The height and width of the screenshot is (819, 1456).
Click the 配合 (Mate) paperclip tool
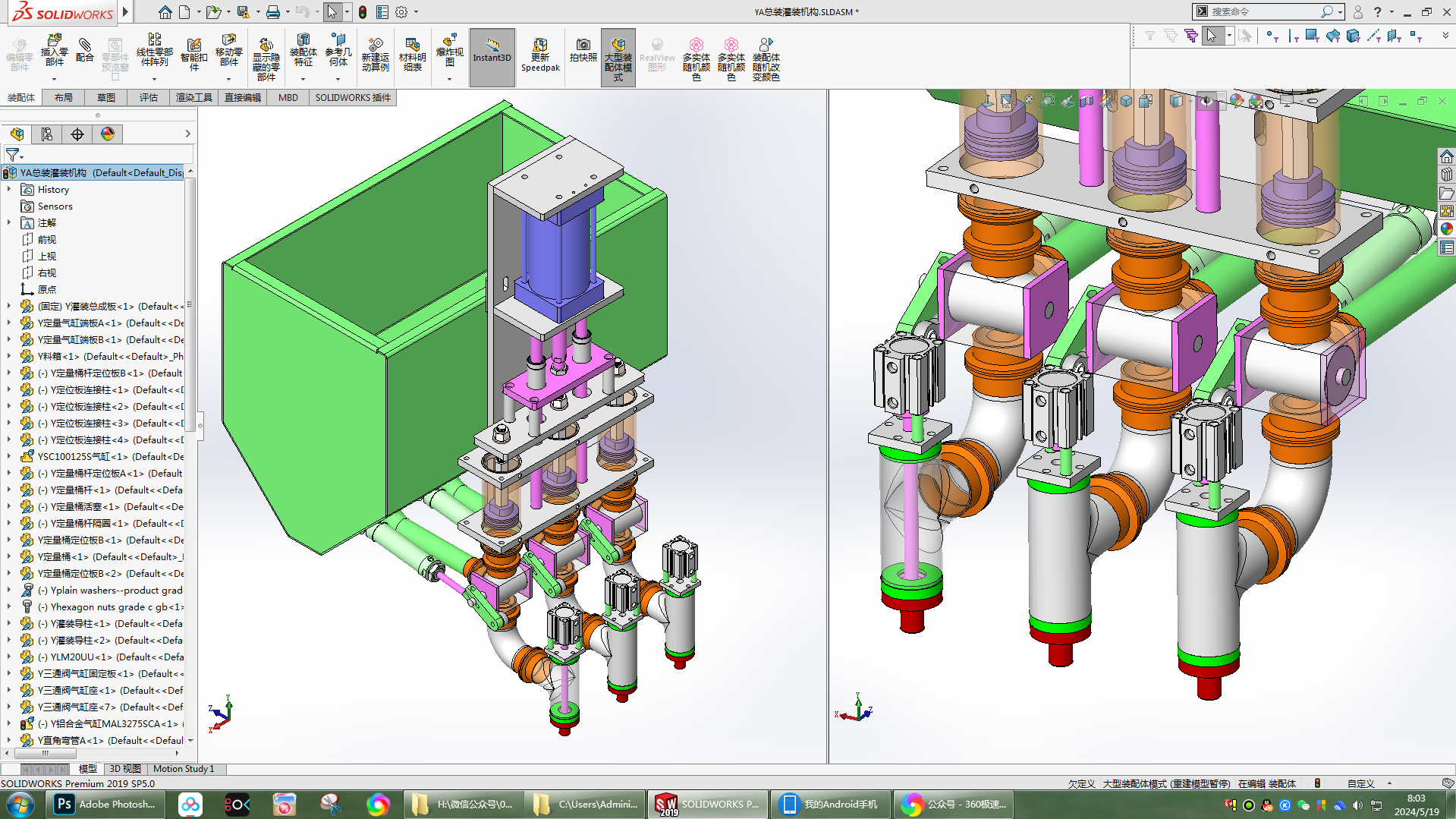[x=85, y=50]
